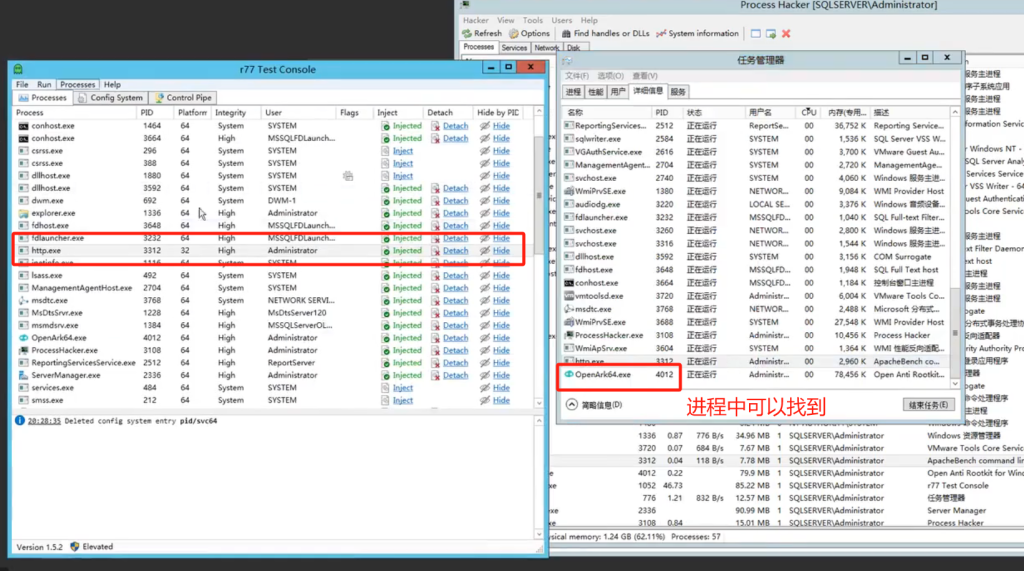The image size is (1024, 571).
Task: Open the Hacker menu in Process Hacker
Action: point(475,20)
